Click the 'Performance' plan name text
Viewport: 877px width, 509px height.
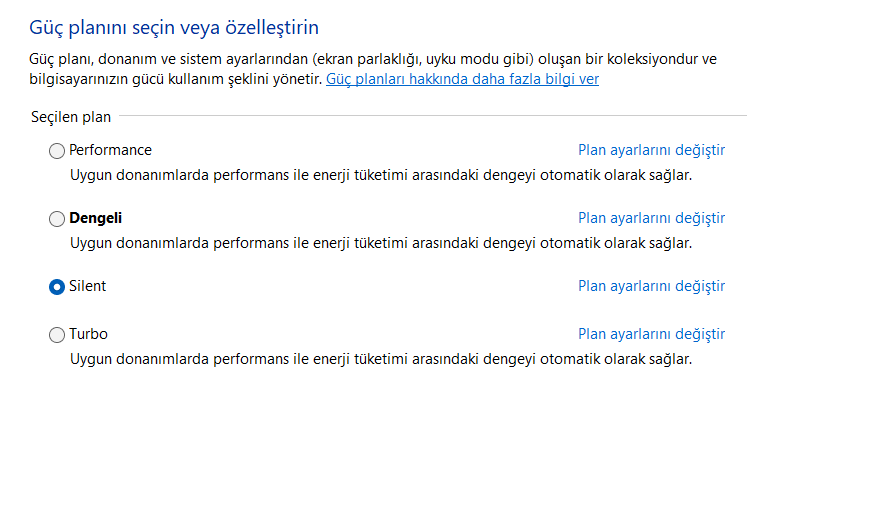pos(110,150)
